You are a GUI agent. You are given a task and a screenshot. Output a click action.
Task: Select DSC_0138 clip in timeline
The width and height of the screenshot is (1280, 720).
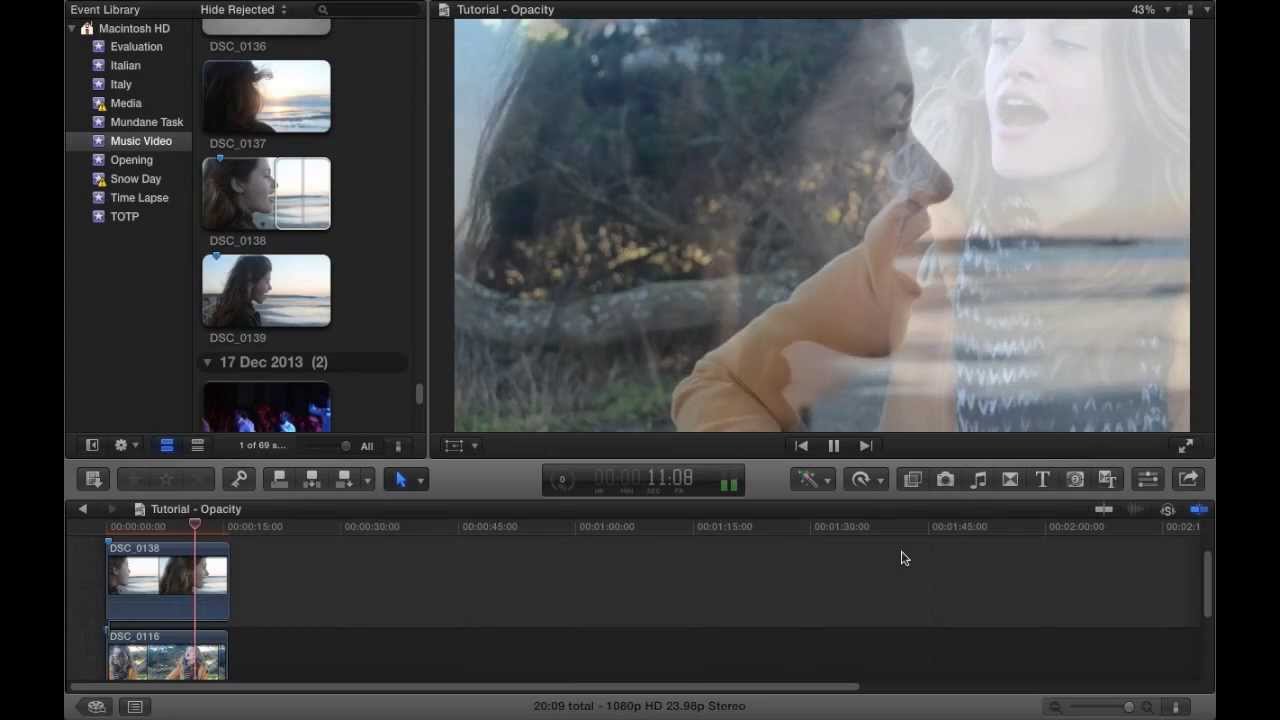click(x=168, y=581)
